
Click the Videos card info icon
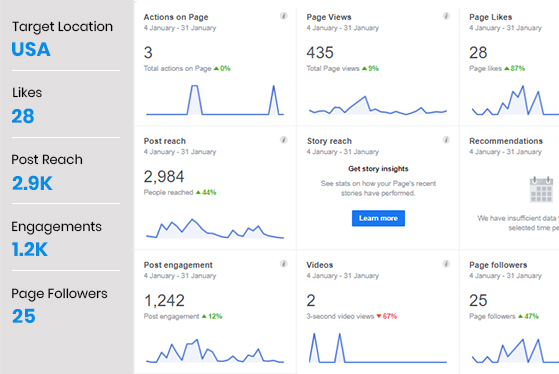446,264
